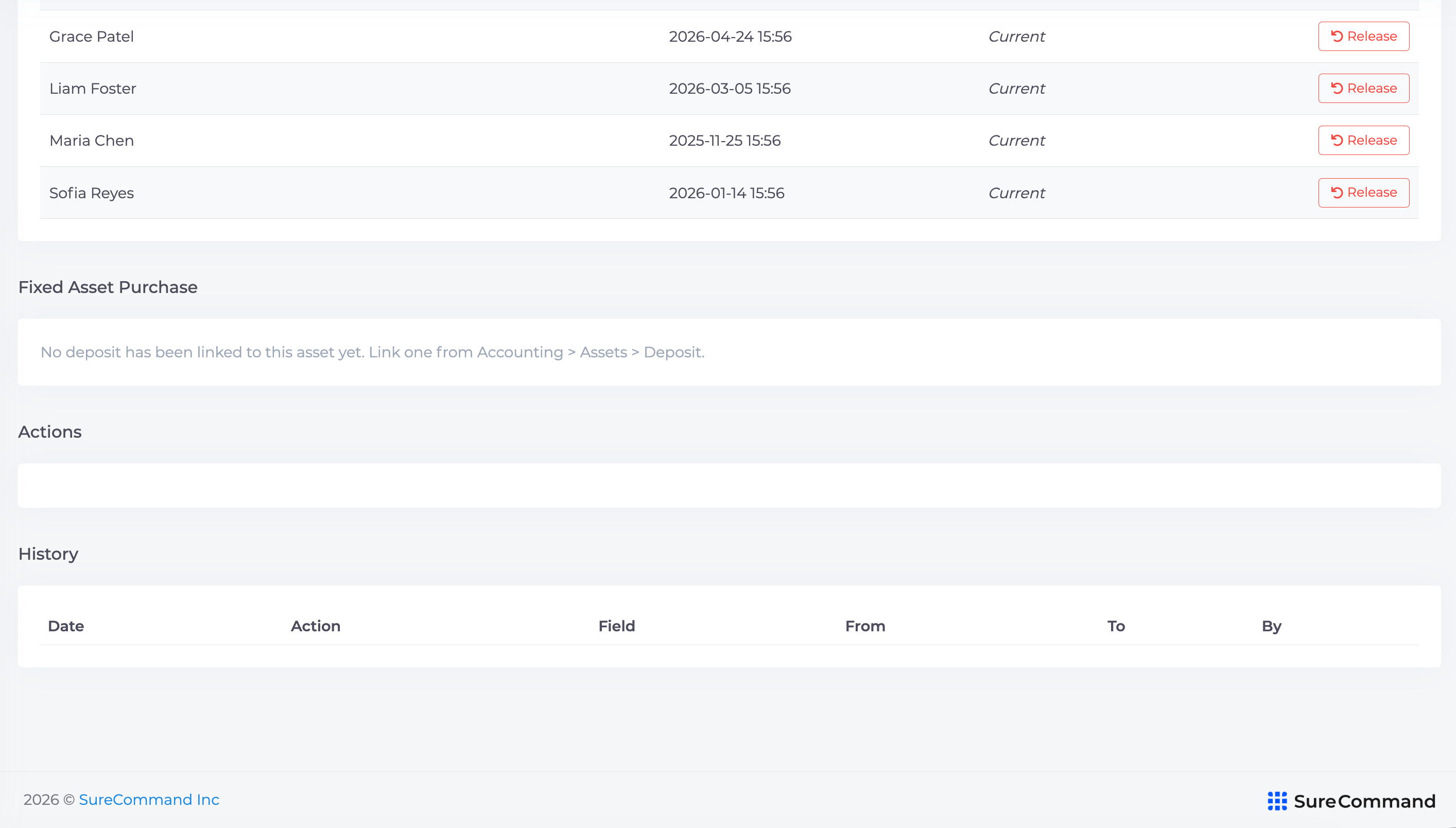The image size is (1456, 828).
Task: Click the date 2025-11-25 15:56
Action: (725, 141)
